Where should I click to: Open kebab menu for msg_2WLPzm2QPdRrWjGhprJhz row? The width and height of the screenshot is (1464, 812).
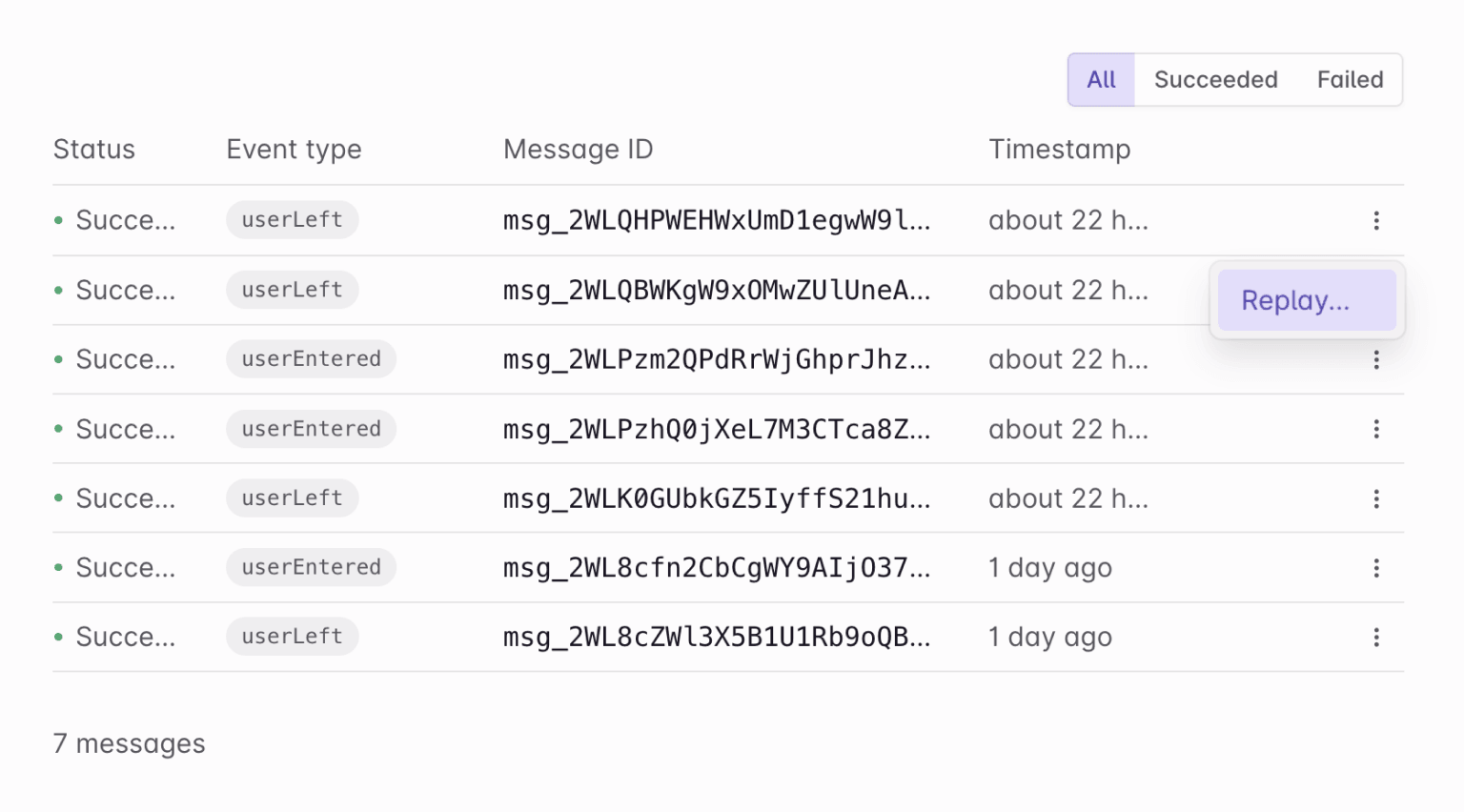pos(1375,360)
